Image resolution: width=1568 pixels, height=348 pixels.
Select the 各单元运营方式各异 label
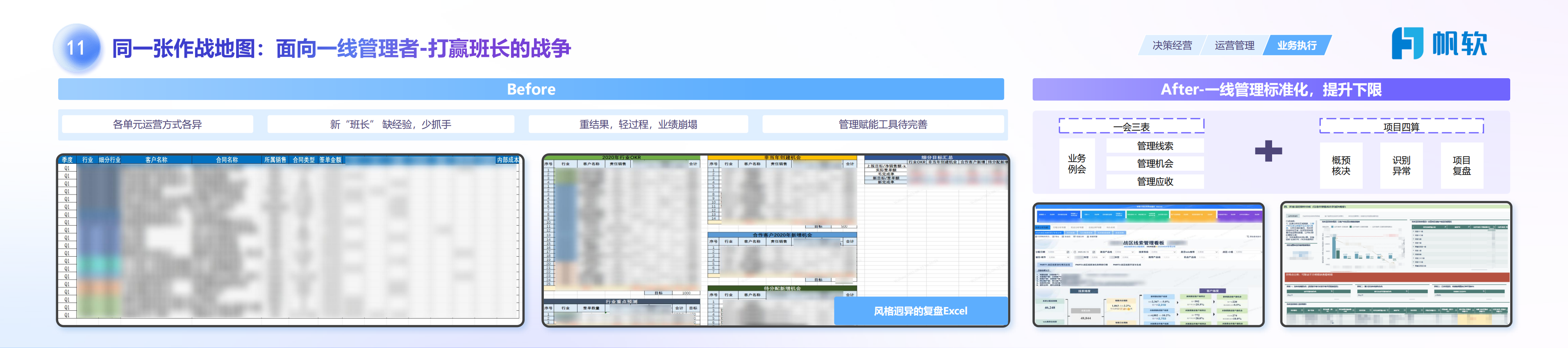coord(157,124)
